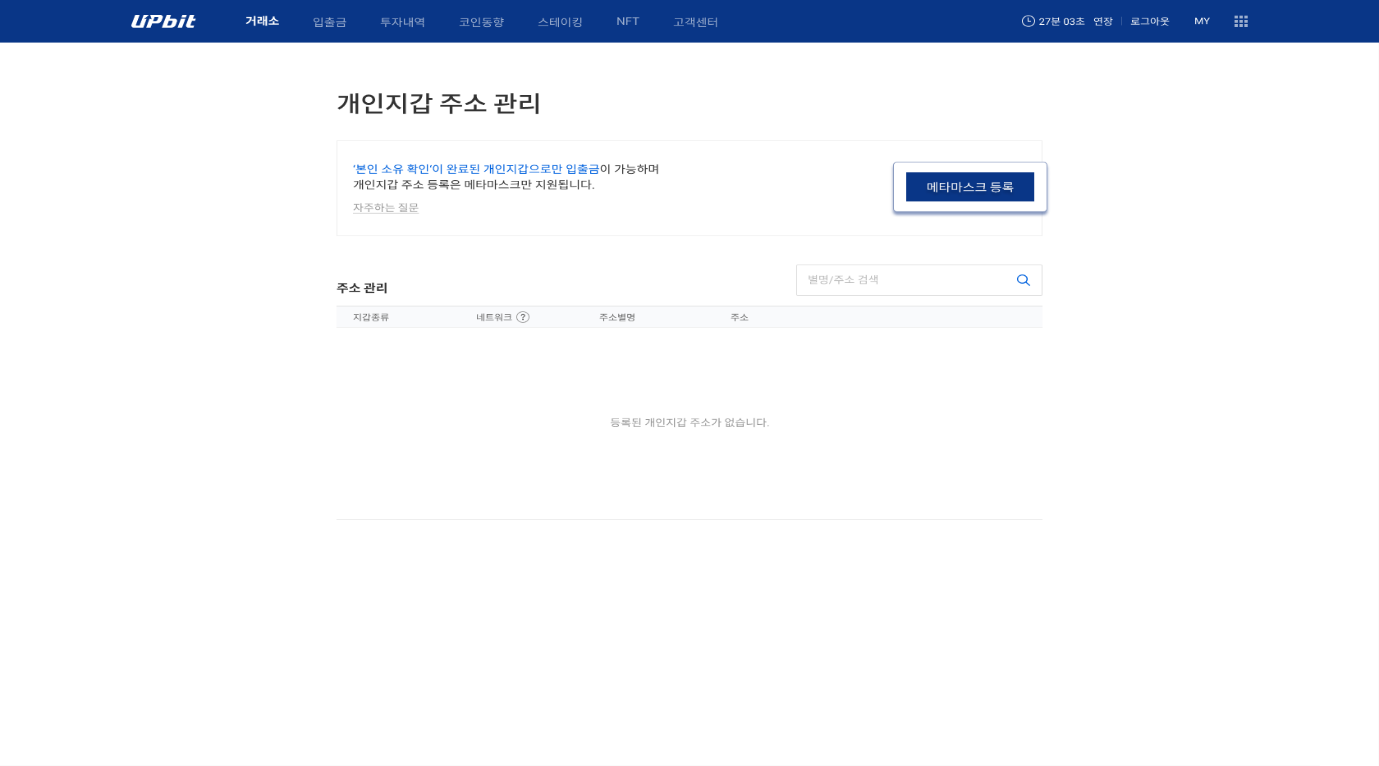Open the NFT menu
The image size is (1379, 766).
pos(628,21)
